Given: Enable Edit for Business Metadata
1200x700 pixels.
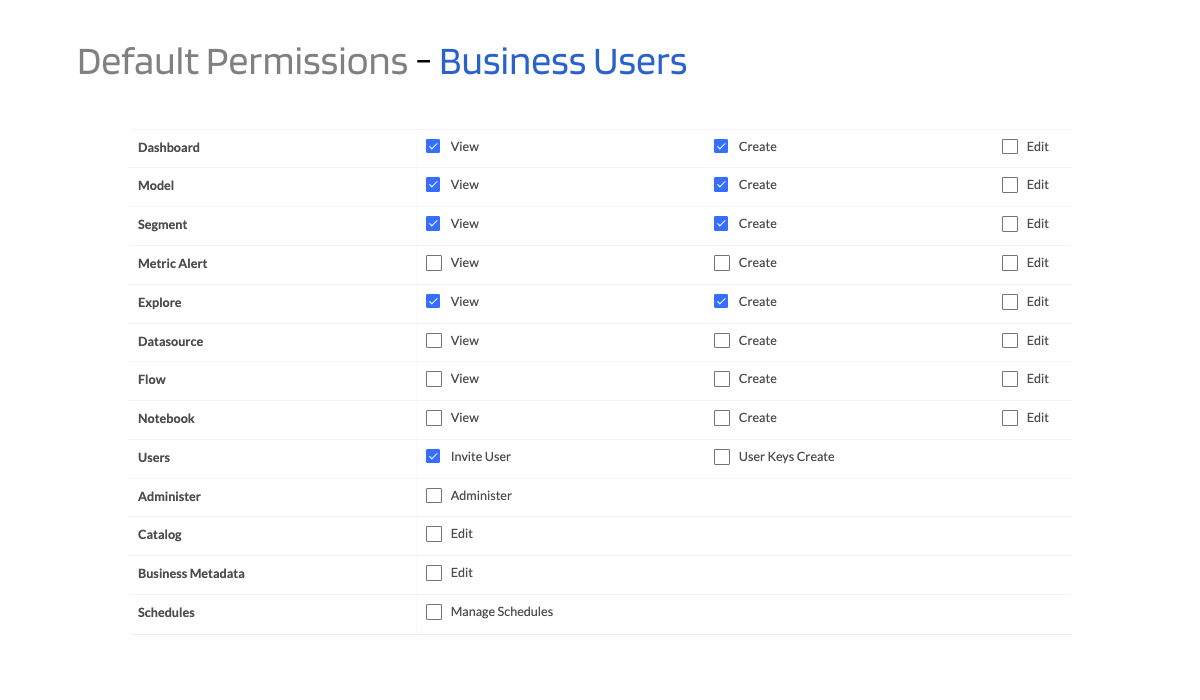Looking at the screenshot, I should click(433, 573).
